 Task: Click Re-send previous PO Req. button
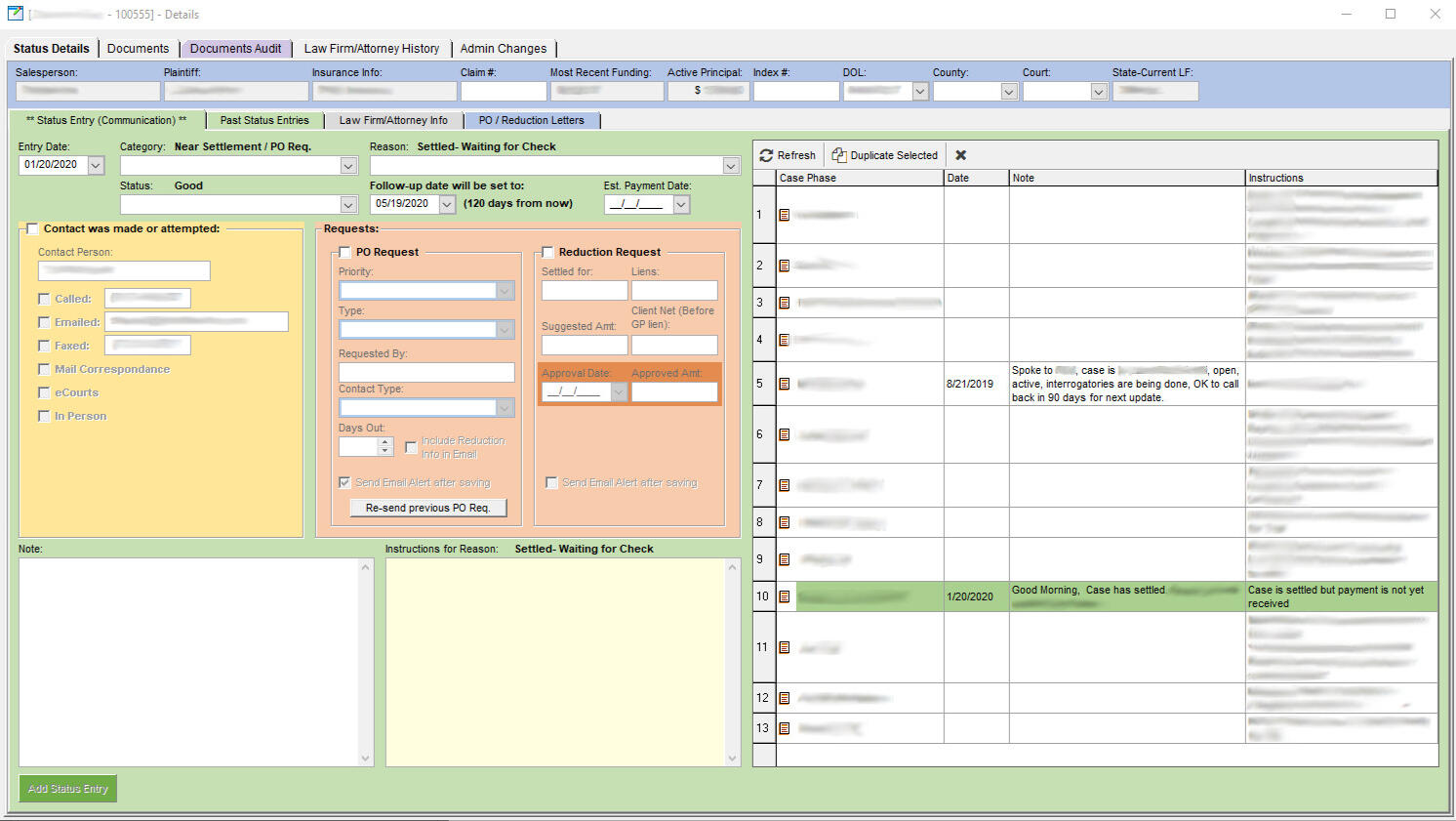pyautogui.click(x=427, y=508)
